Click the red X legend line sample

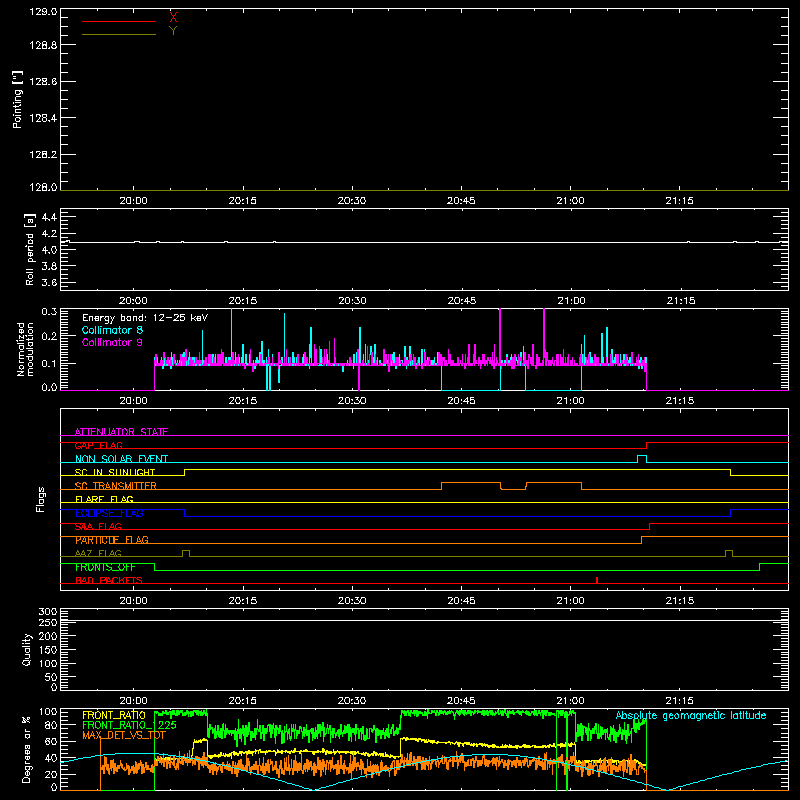(119, 21)
